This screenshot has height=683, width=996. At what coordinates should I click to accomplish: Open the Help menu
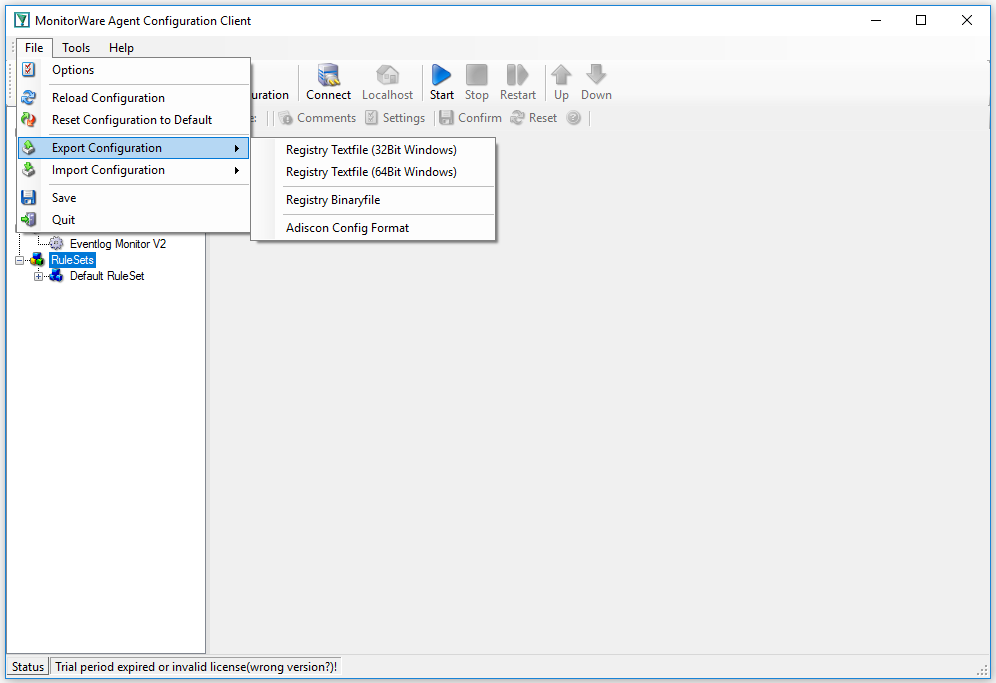click(x=121, y=48)
